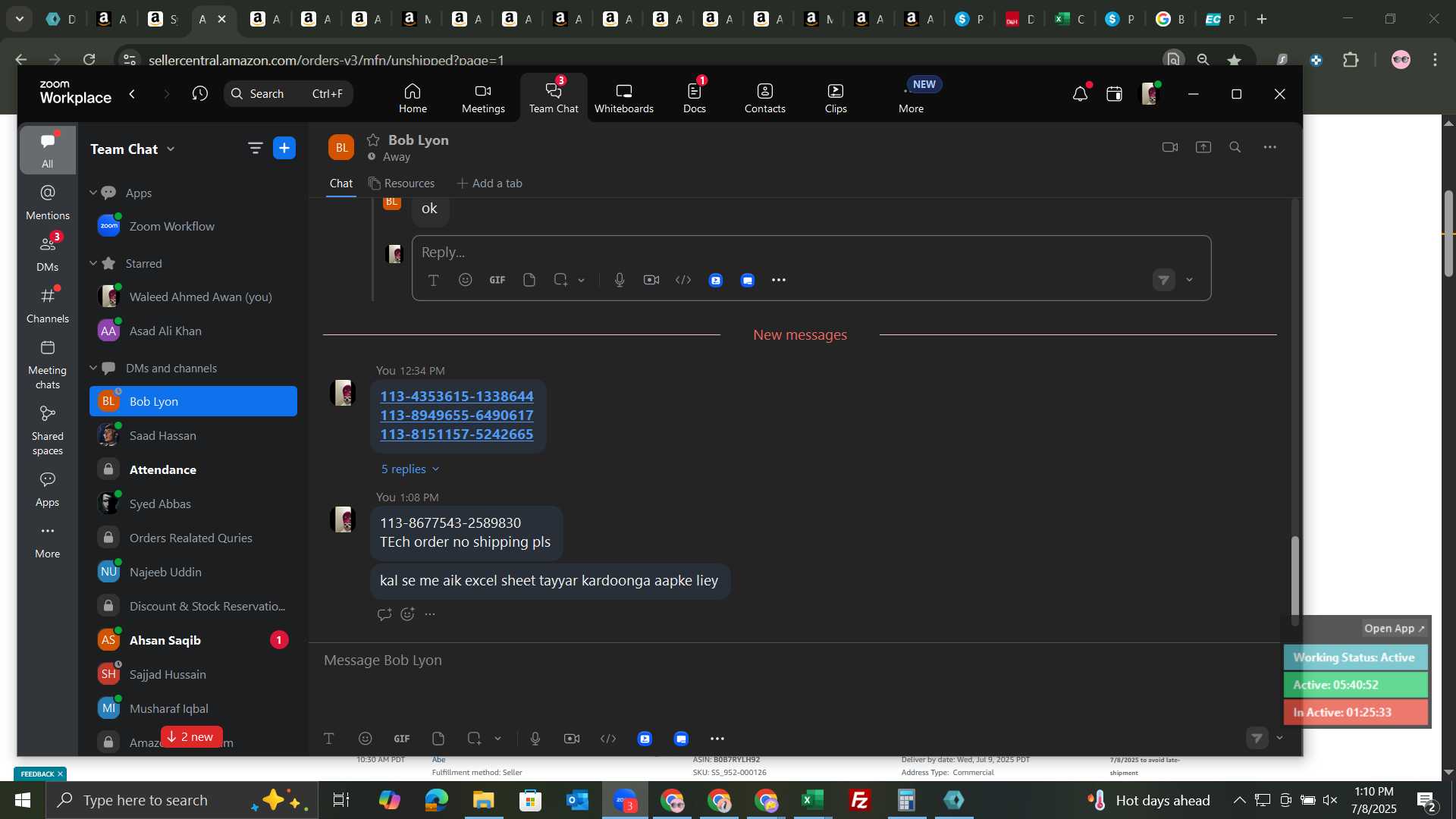
Task: Click the Zoom history clock icon
Action: point(200,94)
